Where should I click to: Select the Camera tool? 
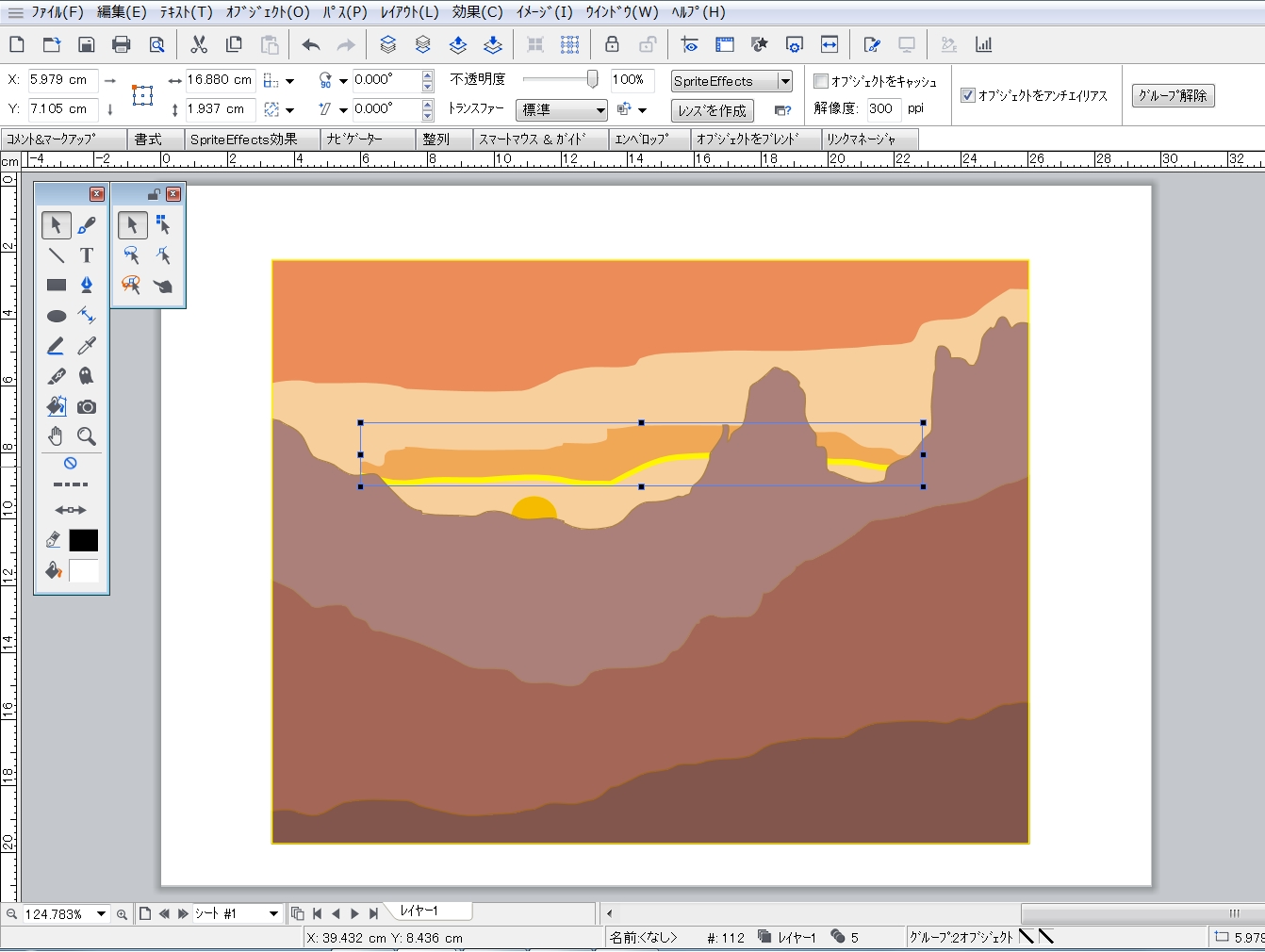87,406
